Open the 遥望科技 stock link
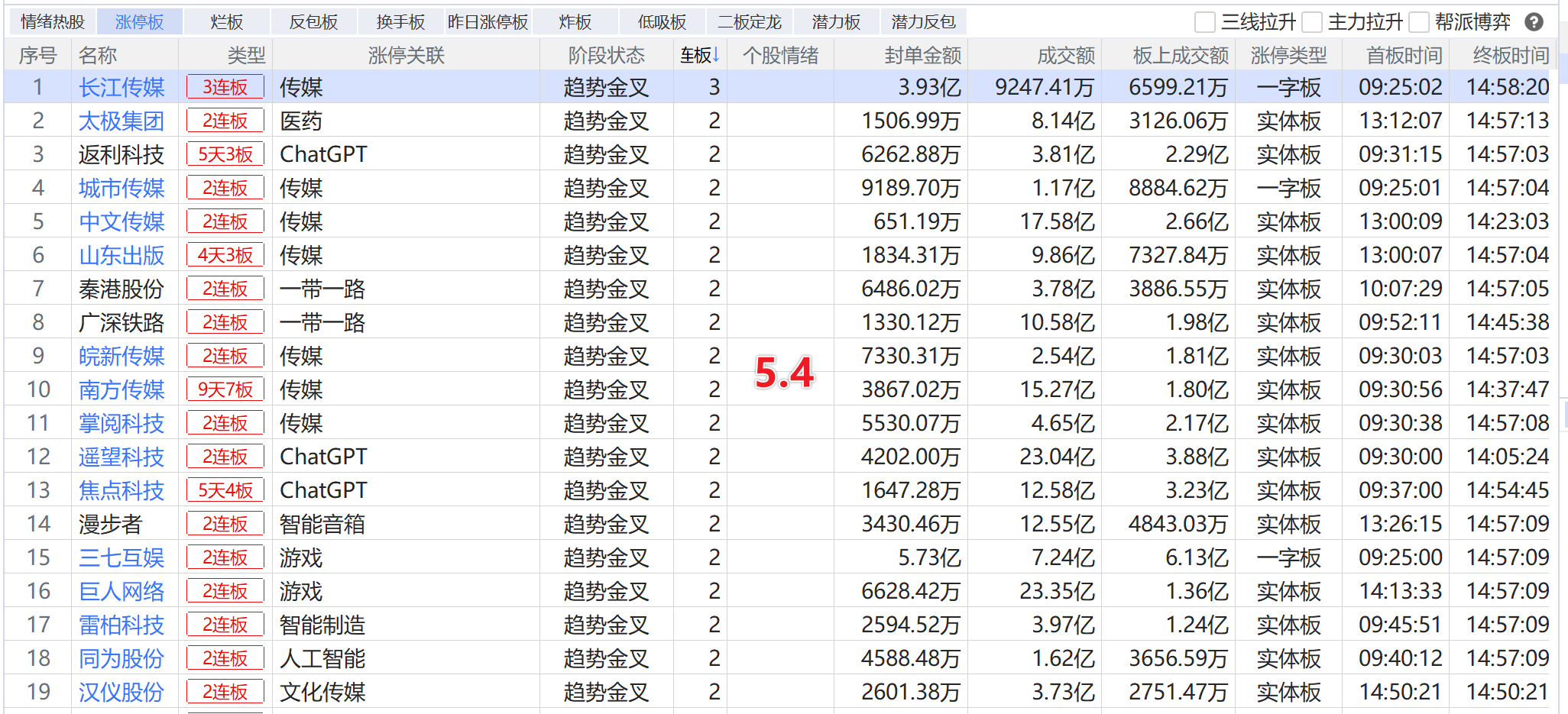Image resolution: width=1568 pixels, height=714 pixels. (x=121, y=457)
